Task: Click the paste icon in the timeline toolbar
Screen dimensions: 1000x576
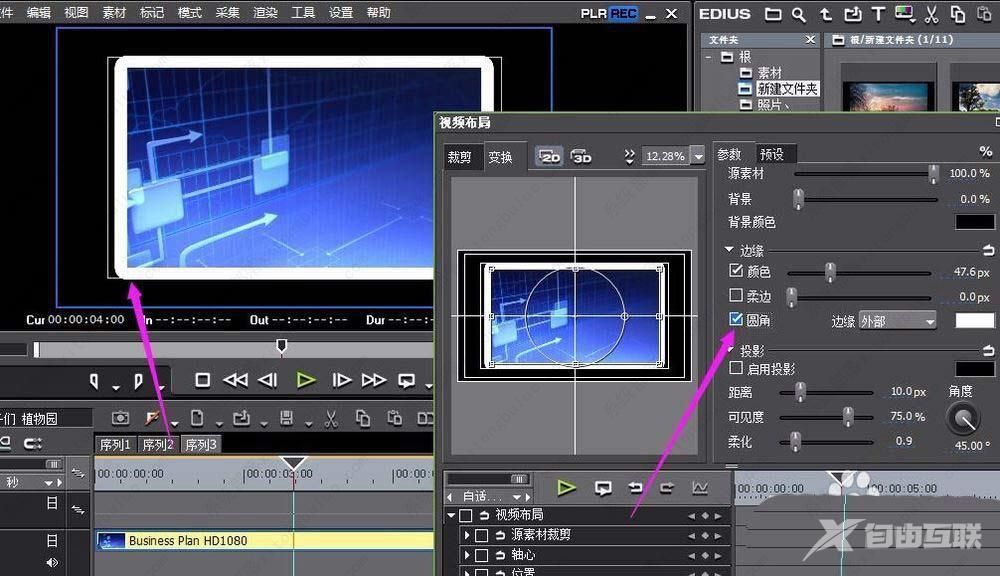Action: (395, 418)
